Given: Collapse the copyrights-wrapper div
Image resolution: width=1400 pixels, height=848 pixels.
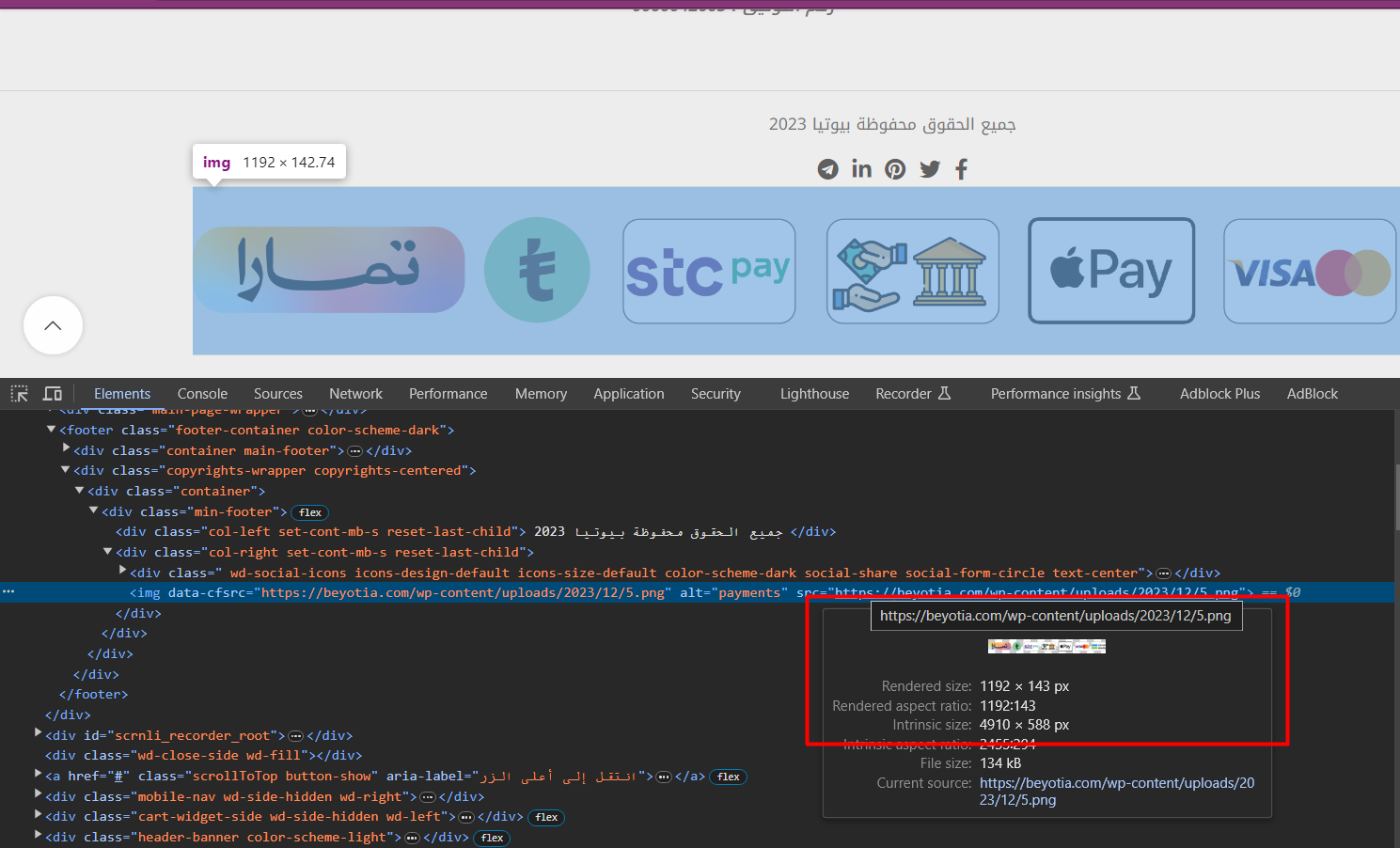Looking at the screenshot, I should 66,470.
